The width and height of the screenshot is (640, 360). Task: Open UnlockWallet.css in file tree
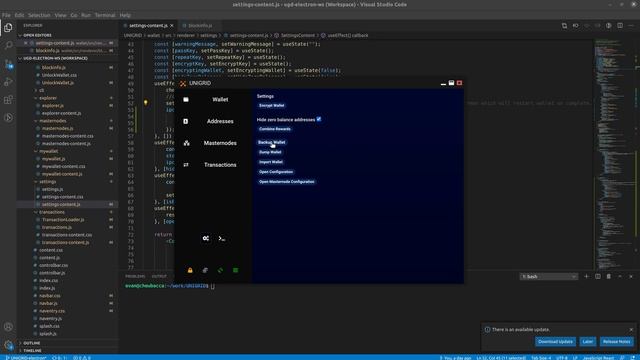[59, 75]
